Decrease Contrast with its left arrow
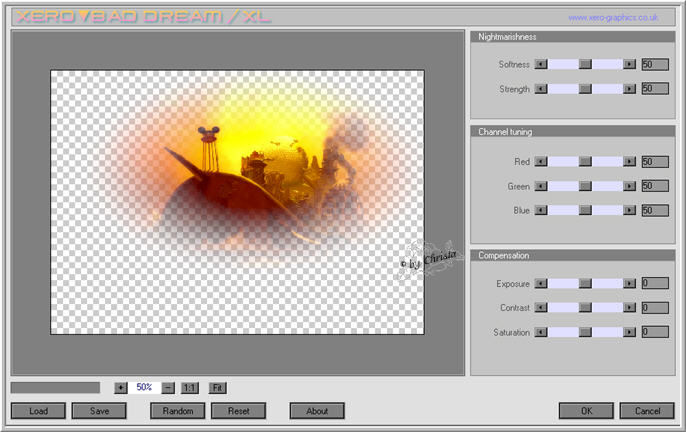 (x=541, y=308)
